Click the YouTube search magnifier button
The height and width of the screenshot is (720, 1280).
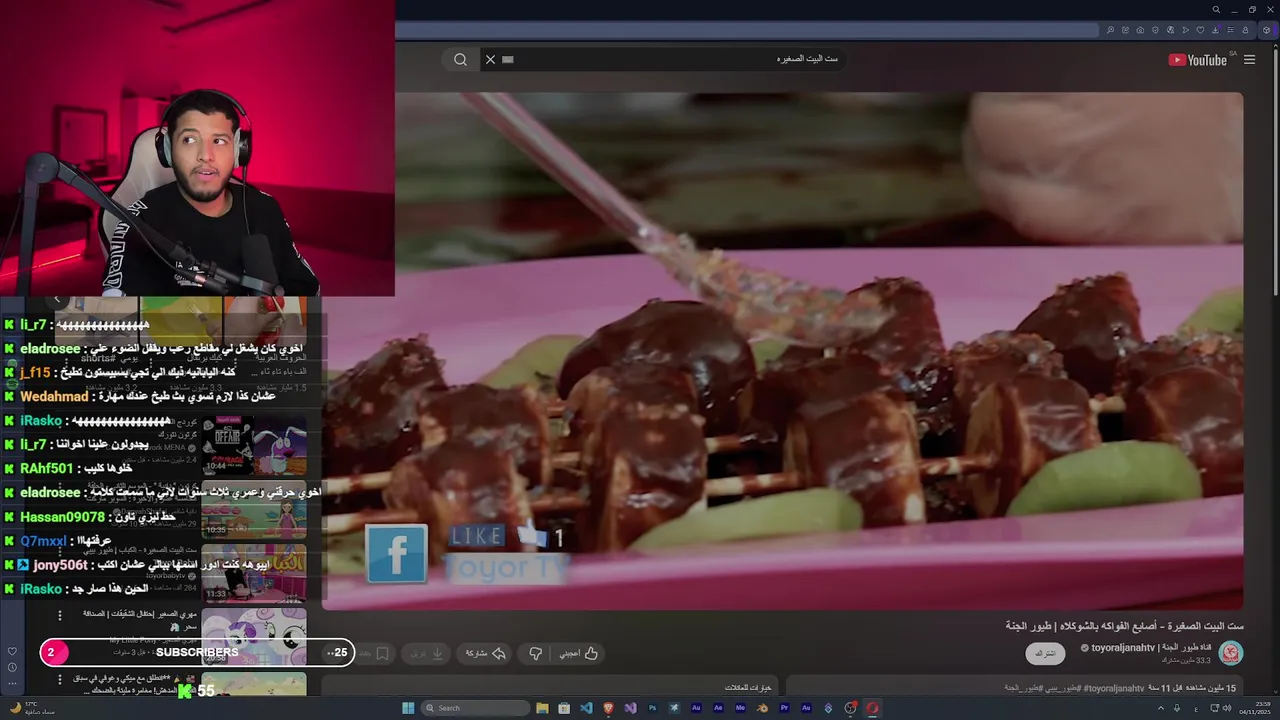(x=460, y=59)
